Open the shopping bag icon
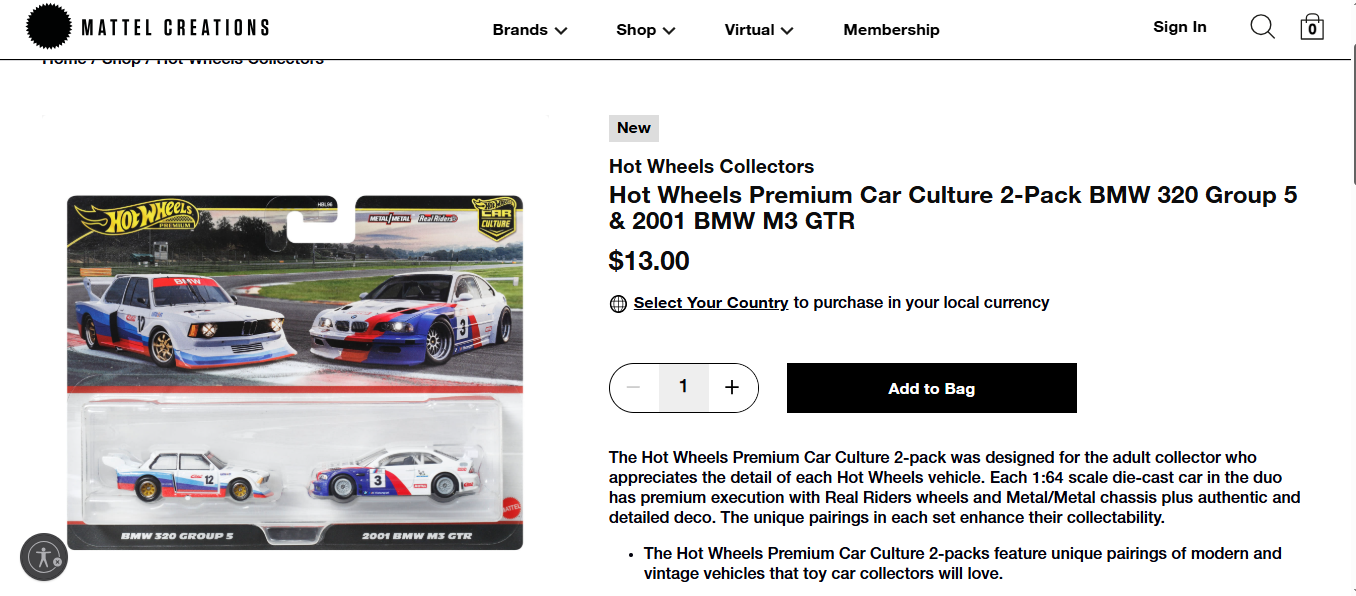Image resolution: width=1356 pixels, height=596 pixels. (1312, 27)
